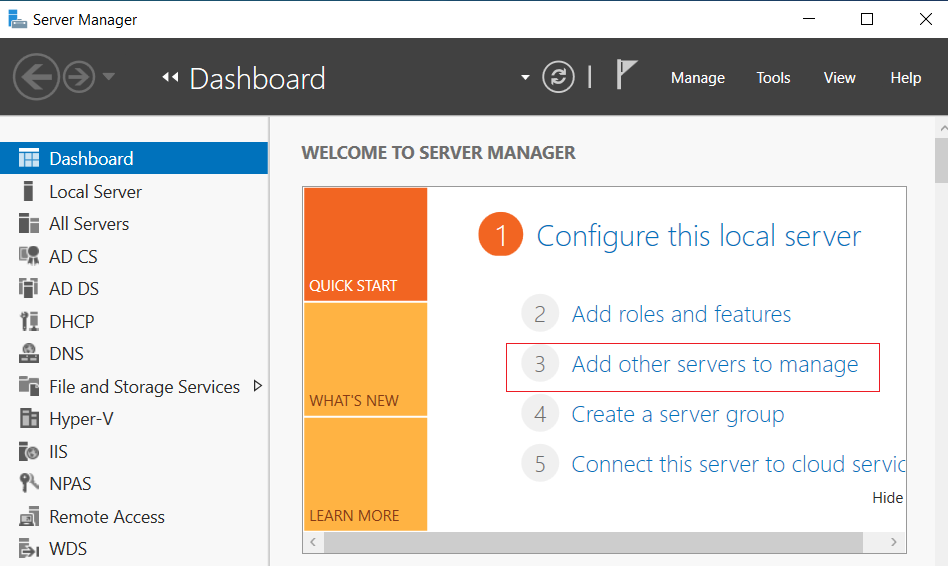Click Add roles and features link
Image resolution: width=948 pixels, height=566 pixels.
[681, 314]
